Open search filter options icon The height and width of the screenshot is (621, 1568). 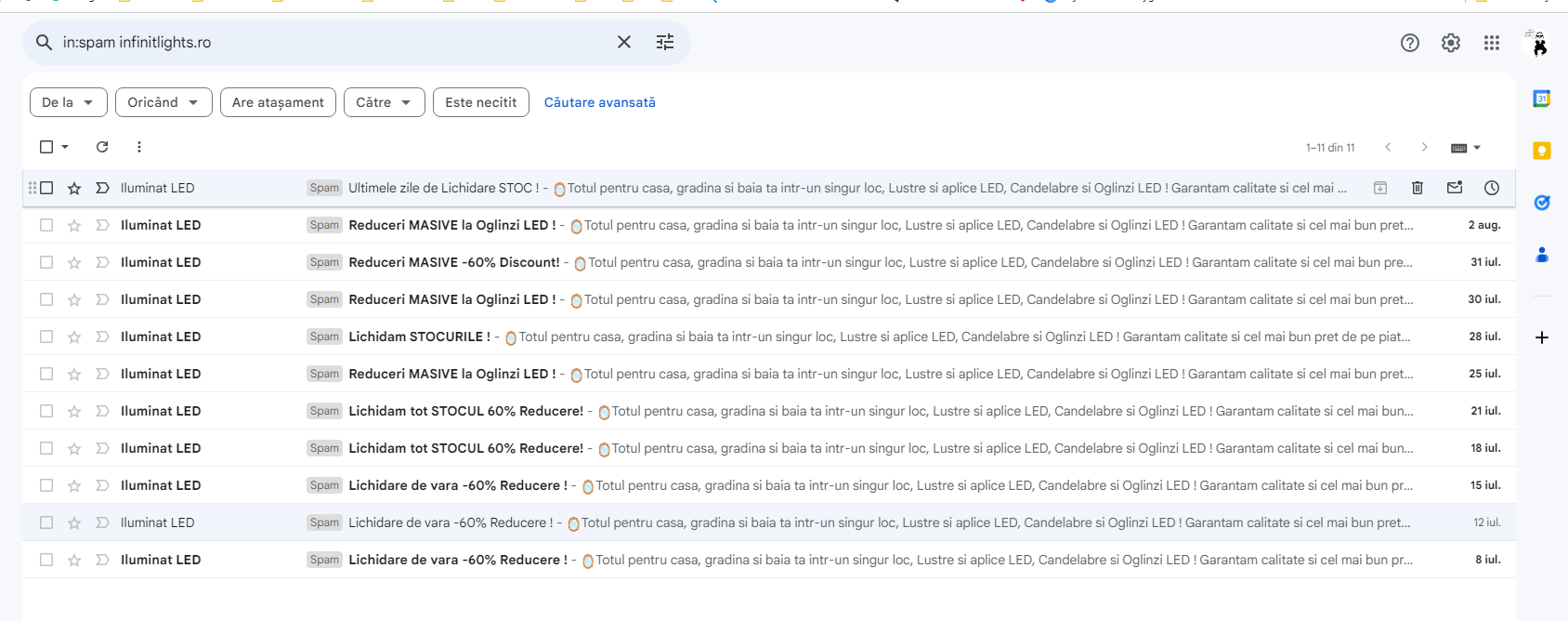click(x=665, y=42)
